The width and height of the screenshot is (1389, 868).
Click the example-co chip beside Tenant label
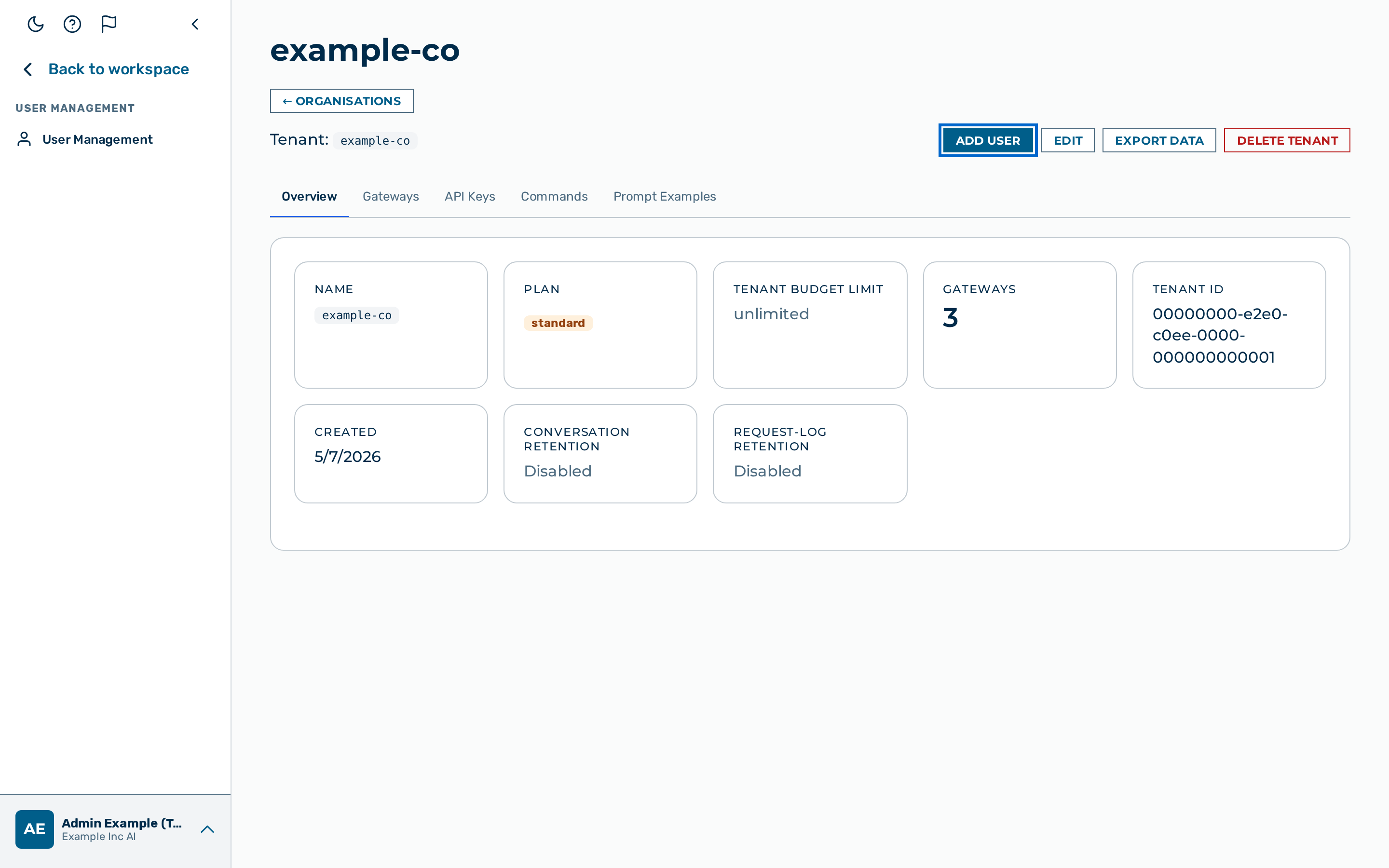coord(375,141)
